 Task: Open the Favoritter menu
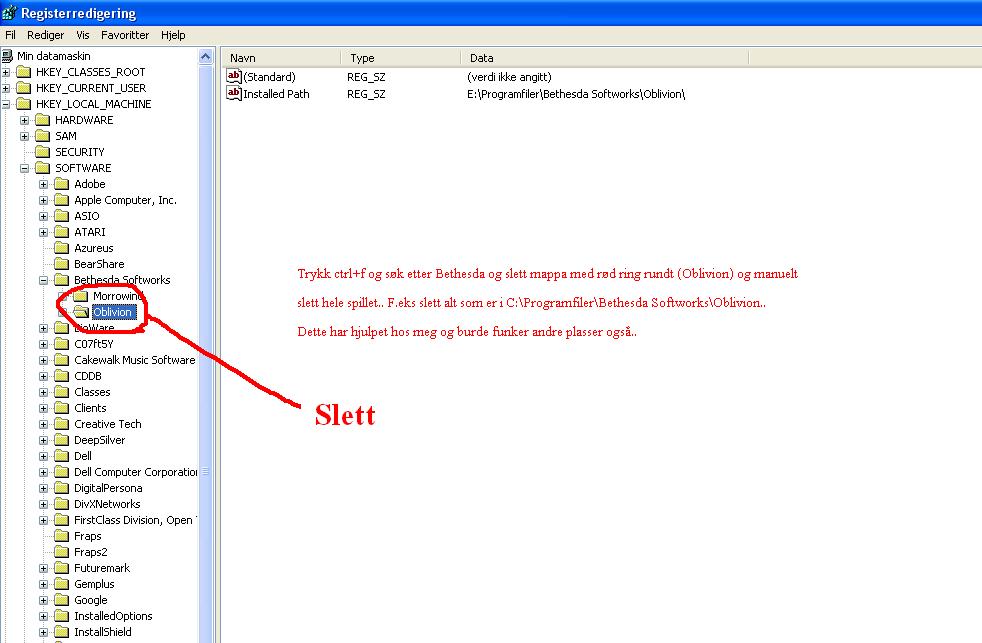[125, 35]
